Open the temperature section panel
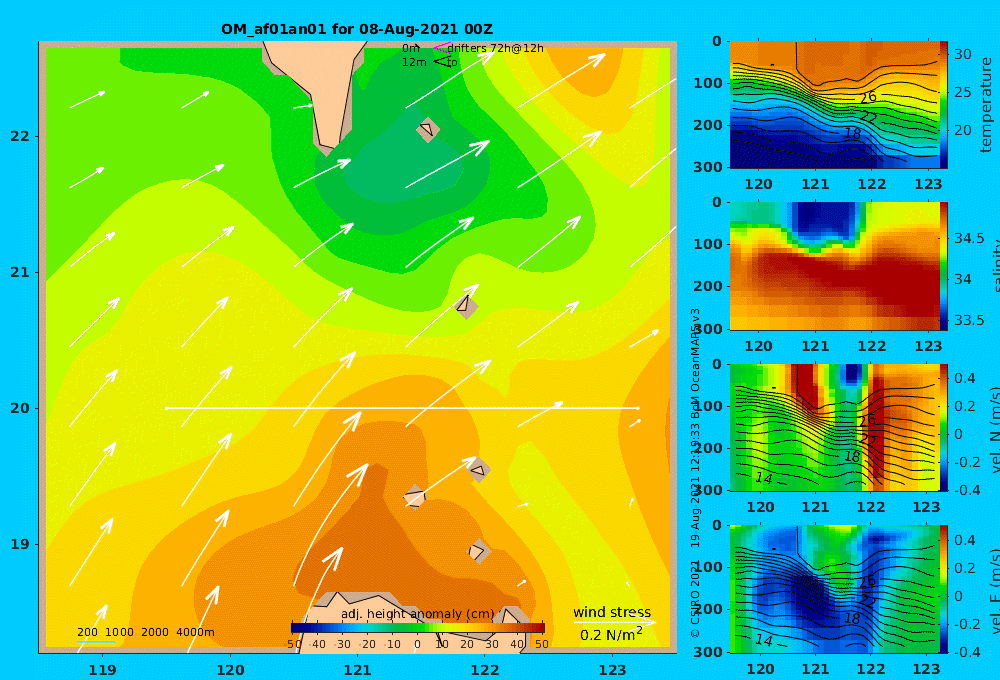 (834, 105)
